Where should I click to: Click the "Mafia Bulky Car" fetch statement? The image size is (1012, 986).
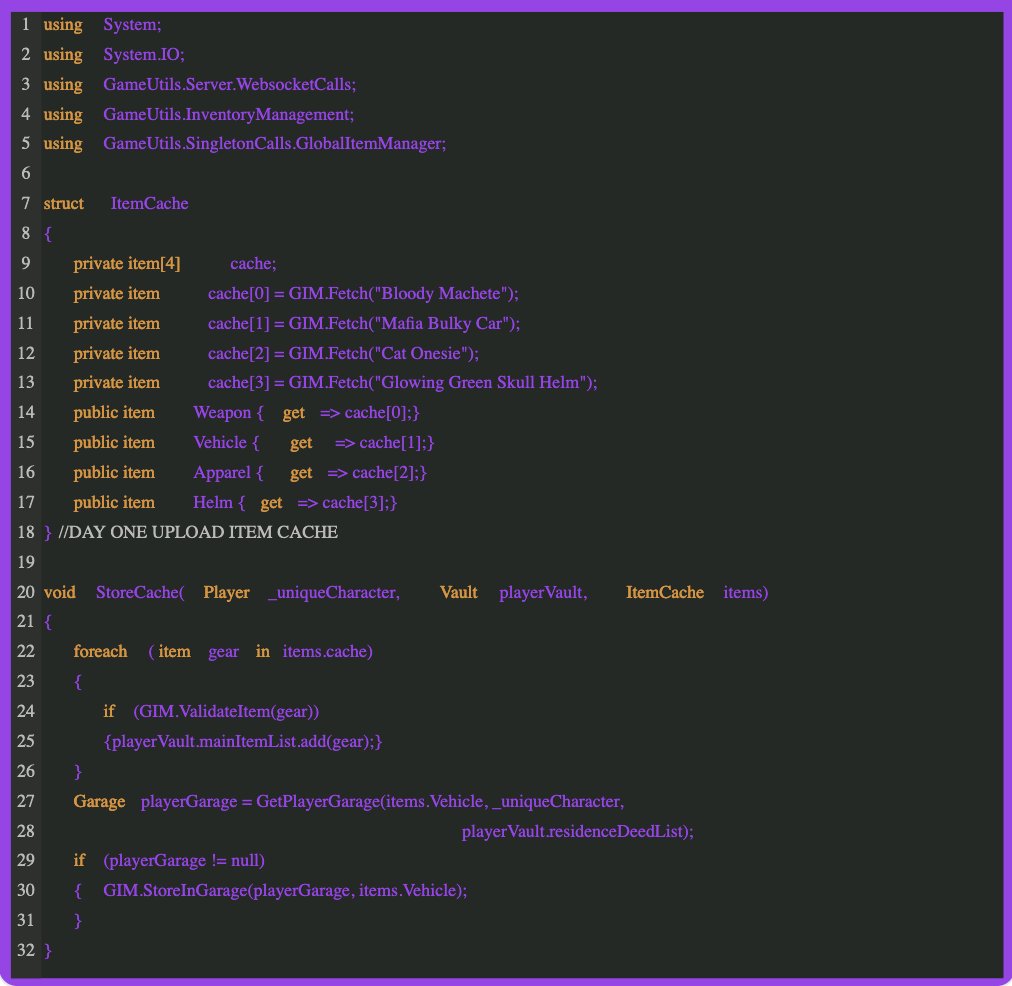[x=364, y=323]
